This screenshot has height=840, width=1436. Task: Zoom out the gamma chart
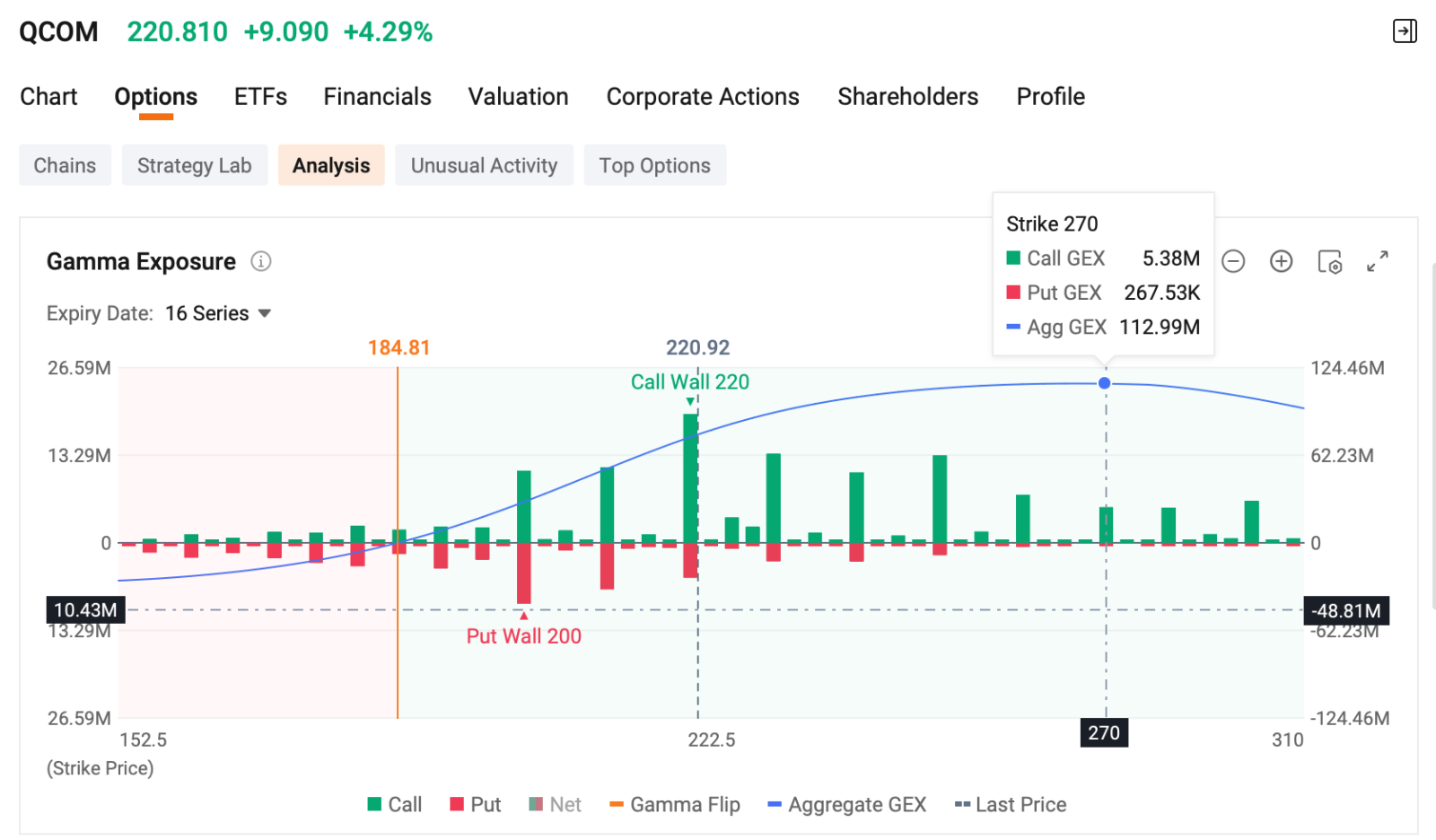tap(1233, 261)
